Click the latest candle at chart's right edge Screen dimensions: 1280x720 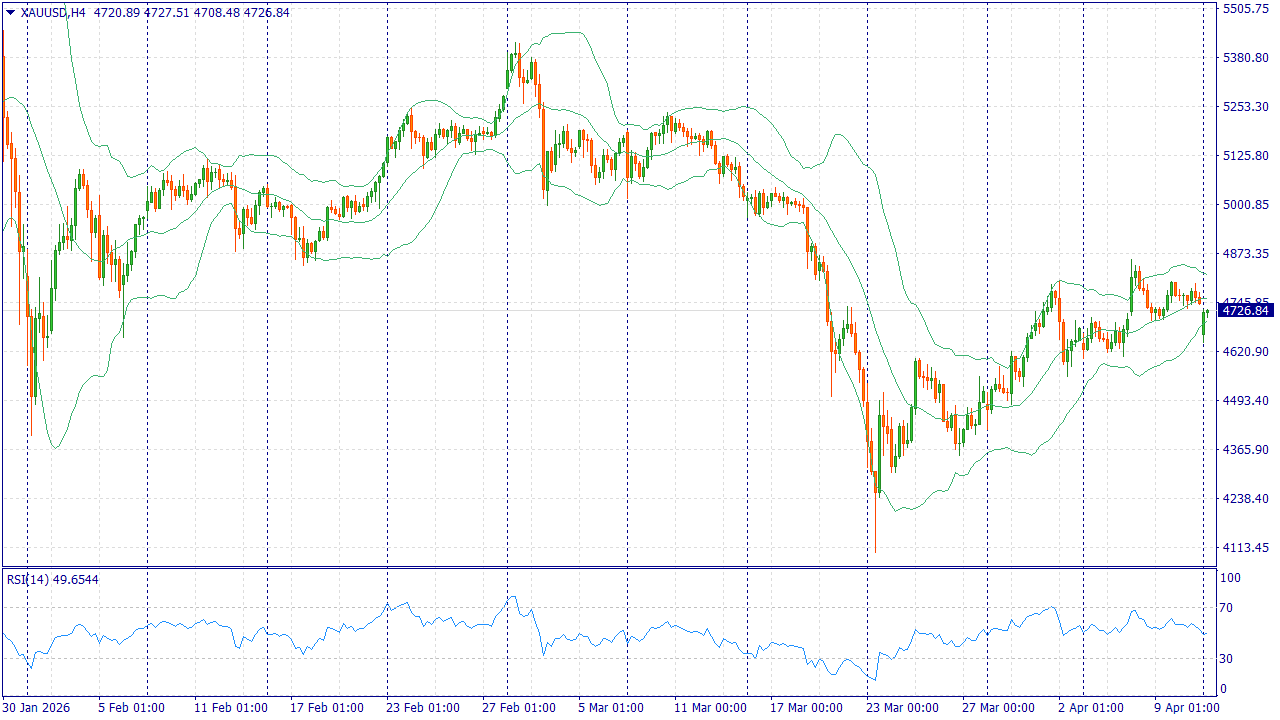pos(1205,322)
